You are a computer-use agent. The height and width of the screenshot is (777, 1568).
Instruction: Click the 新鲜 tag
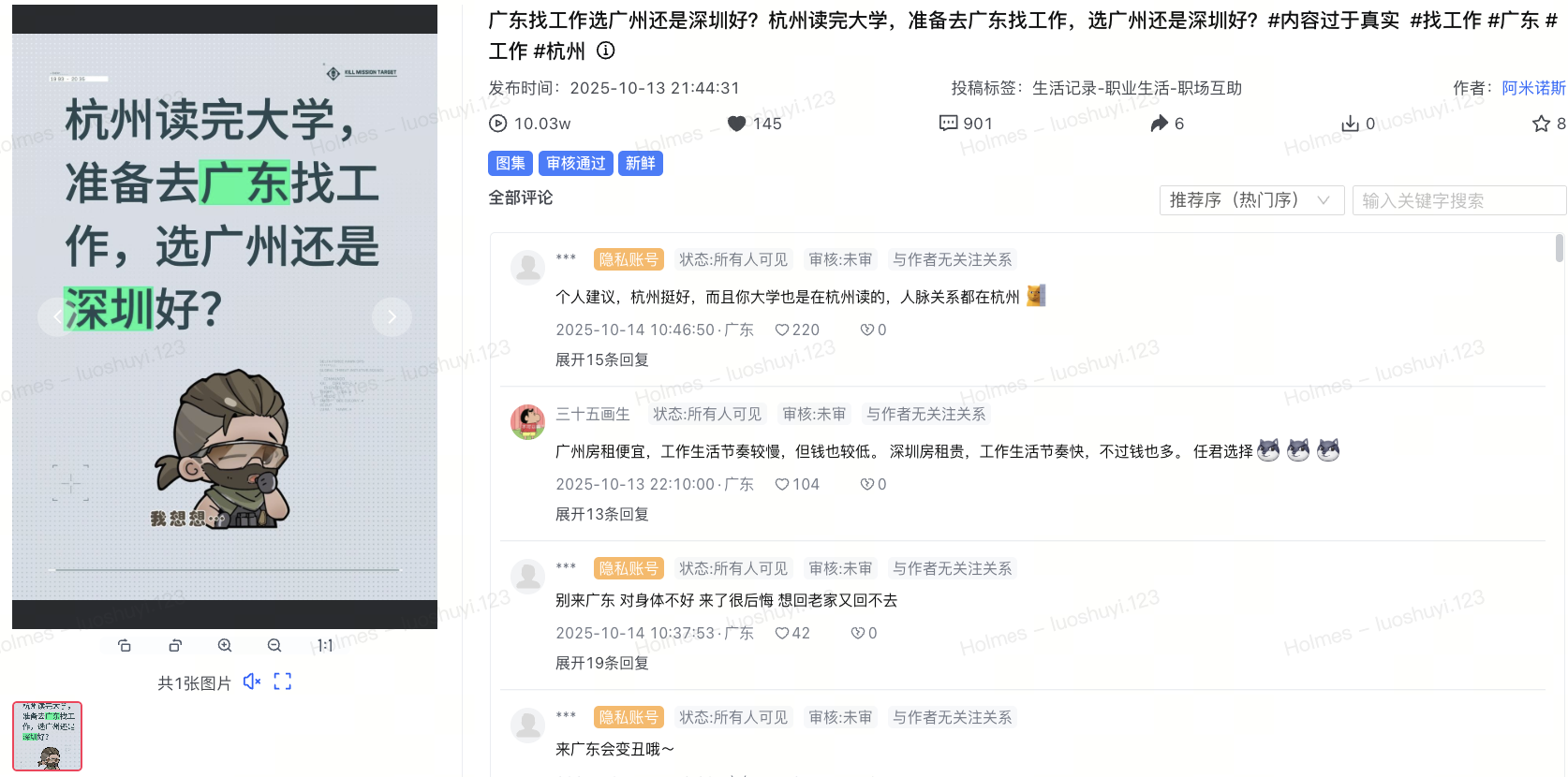641,164
